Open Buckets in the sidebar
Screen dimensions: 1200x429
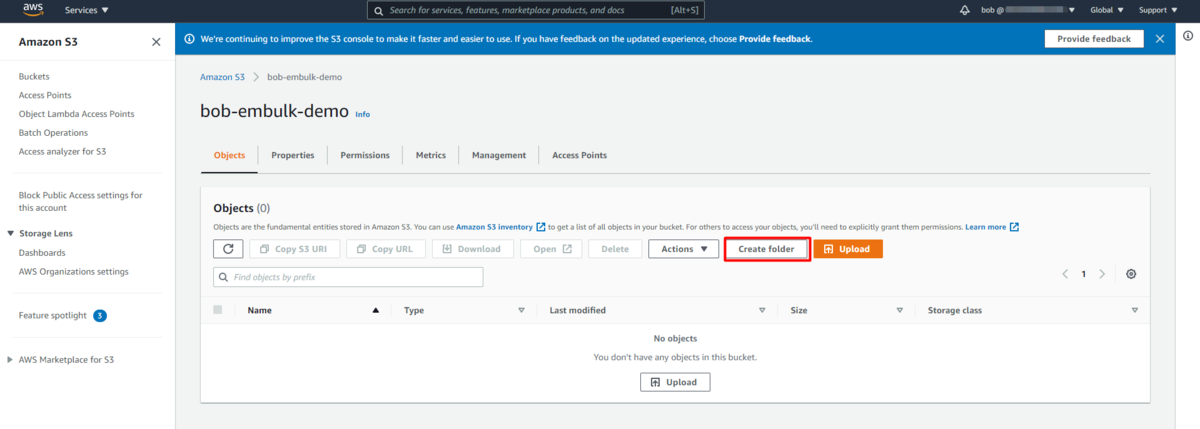pos(34,76)
